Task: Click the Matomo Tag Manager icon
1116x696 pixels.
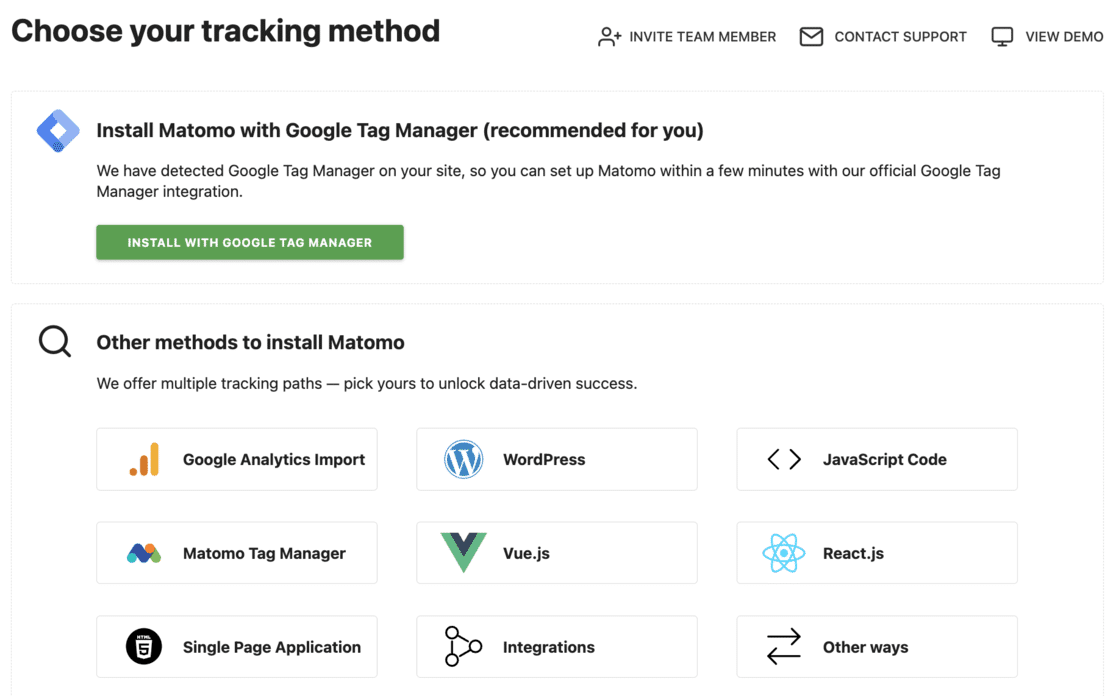Action: (143, 553)
